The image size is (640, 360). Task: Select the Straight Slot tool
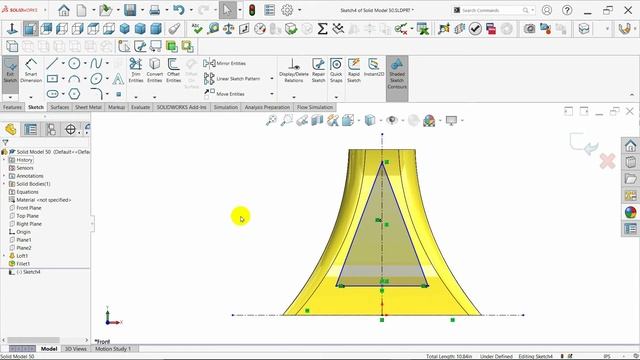[x=52, y=94]
